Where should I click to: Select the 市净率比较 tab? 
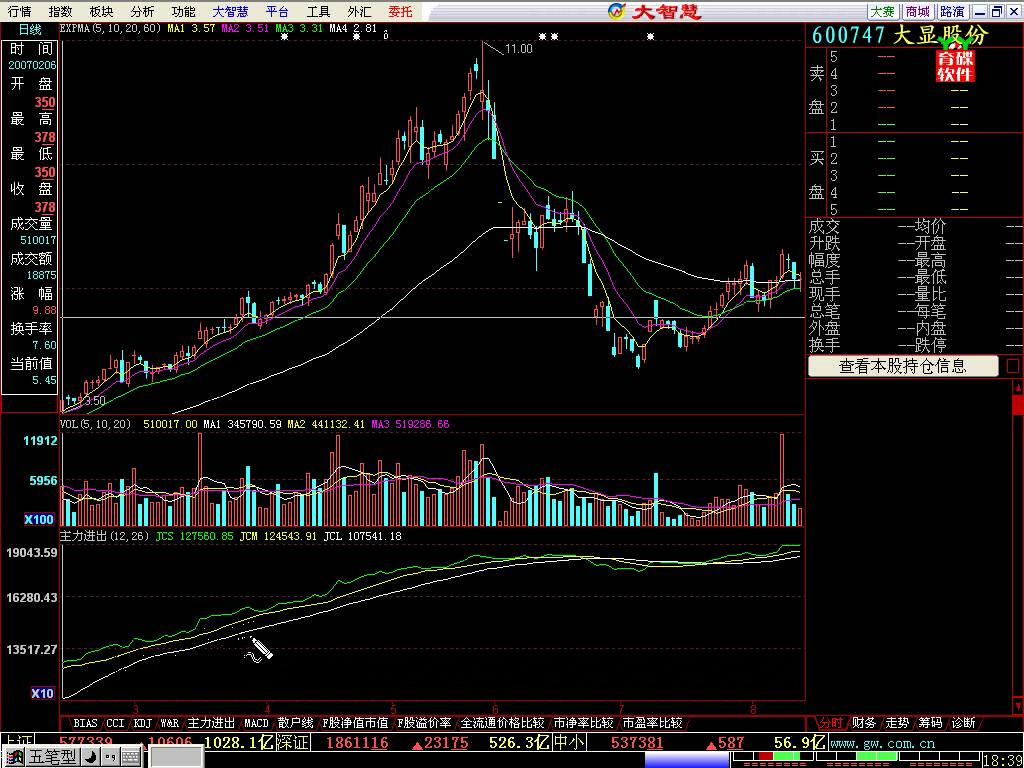pos(584,723)
